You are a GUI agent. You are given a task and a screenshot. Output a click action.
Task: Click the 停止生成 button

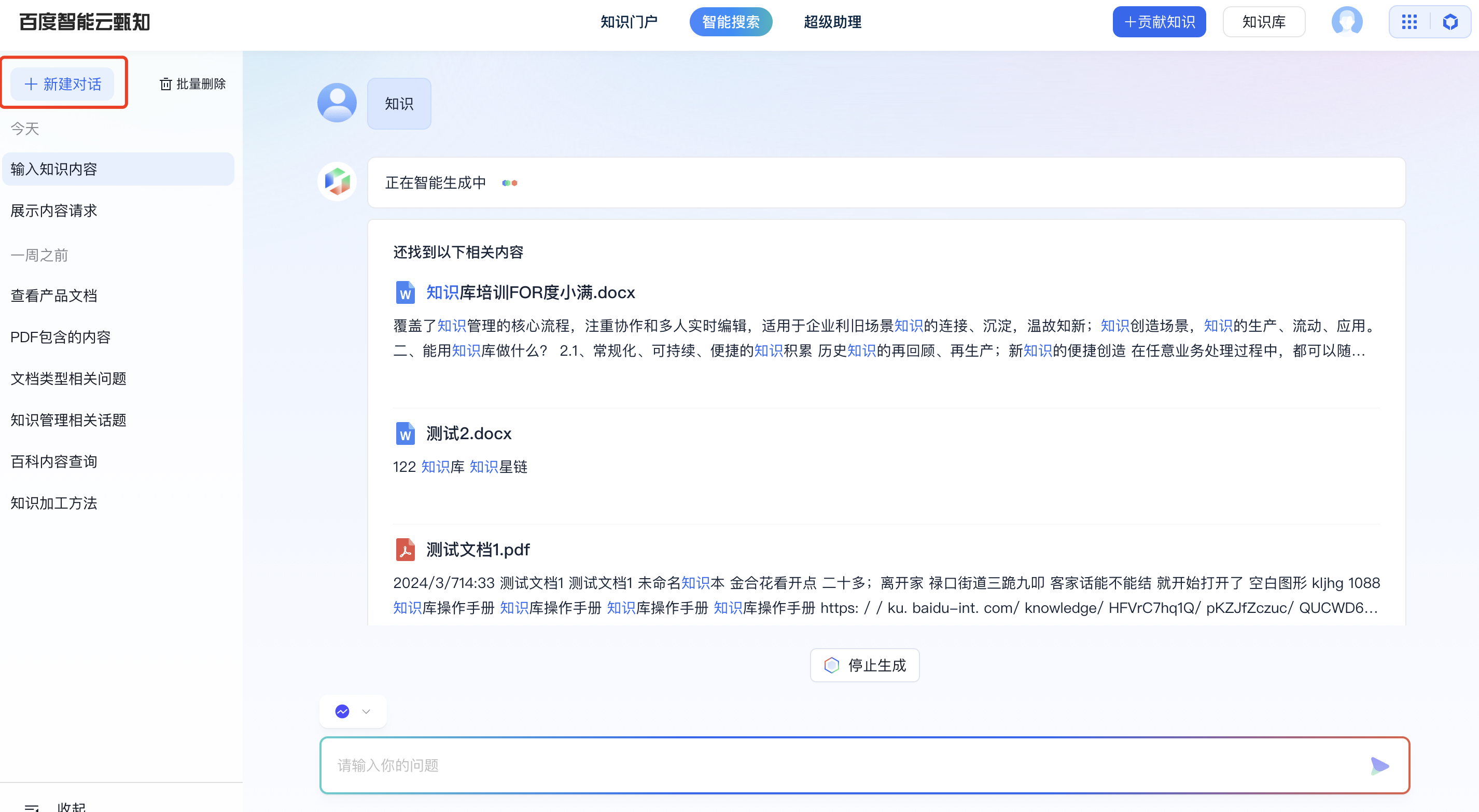pyautogui.click(x=864, y=665)
